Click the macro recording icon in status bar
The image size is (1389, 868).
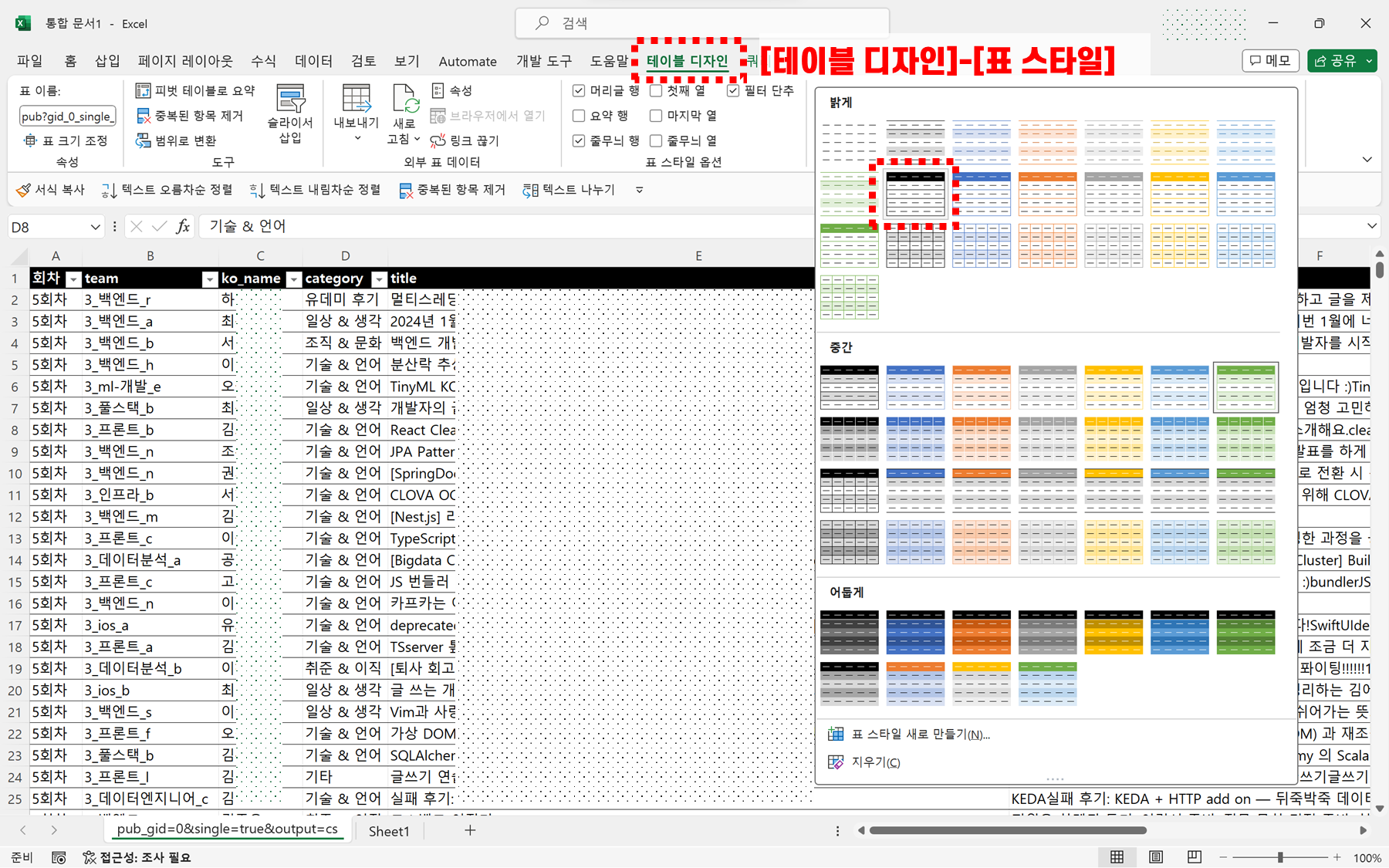click(59, 857)
